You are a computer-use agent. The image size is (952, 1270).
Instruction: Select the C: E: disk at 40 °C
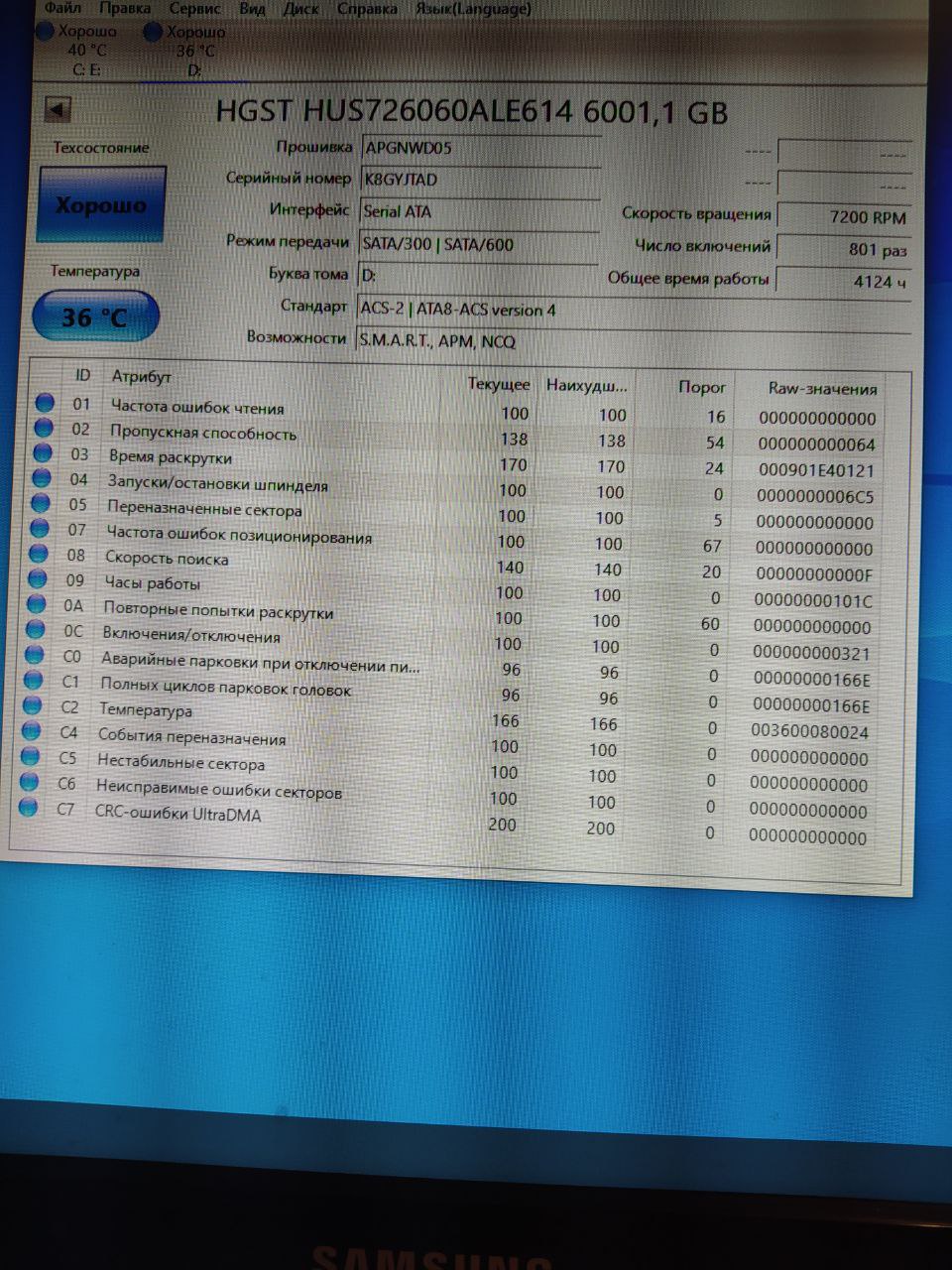click(78, 50)
